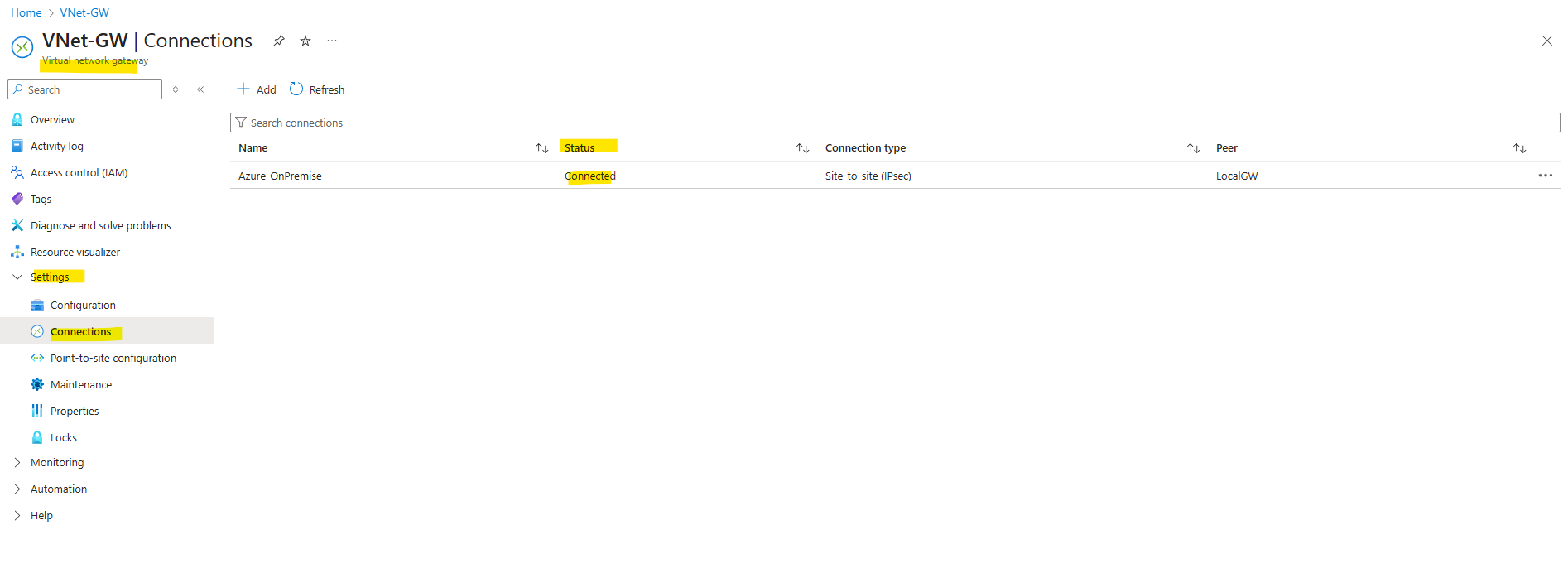Collapse the left navigation menu
Viewport: 1568px width, 573px height.
(x=200, y=89)
